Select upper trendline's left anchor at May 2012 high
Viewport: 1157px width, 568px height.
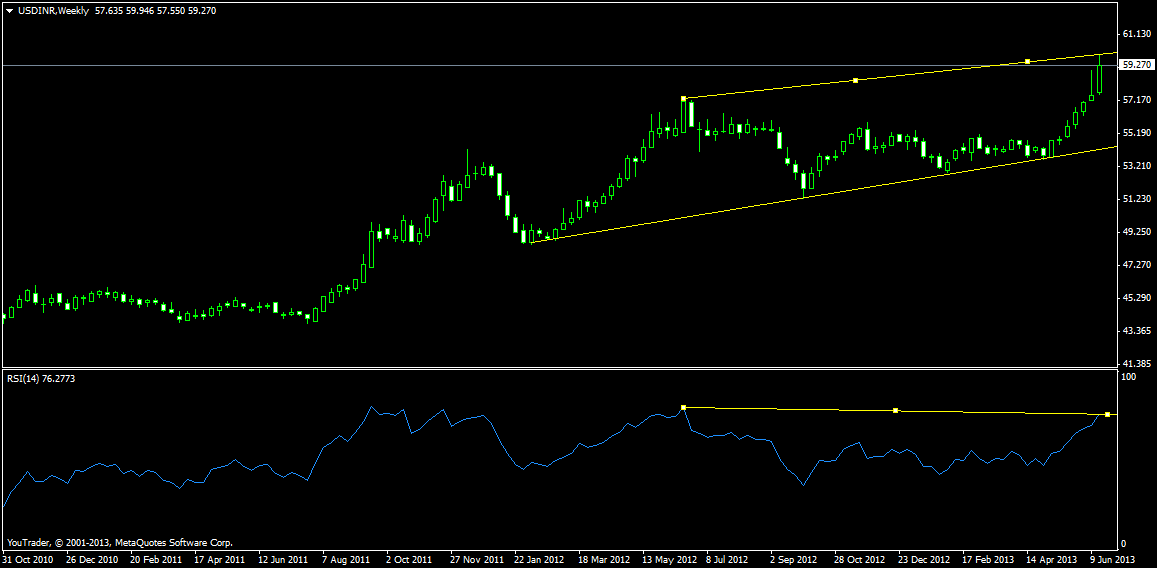(x=683, y=98)
